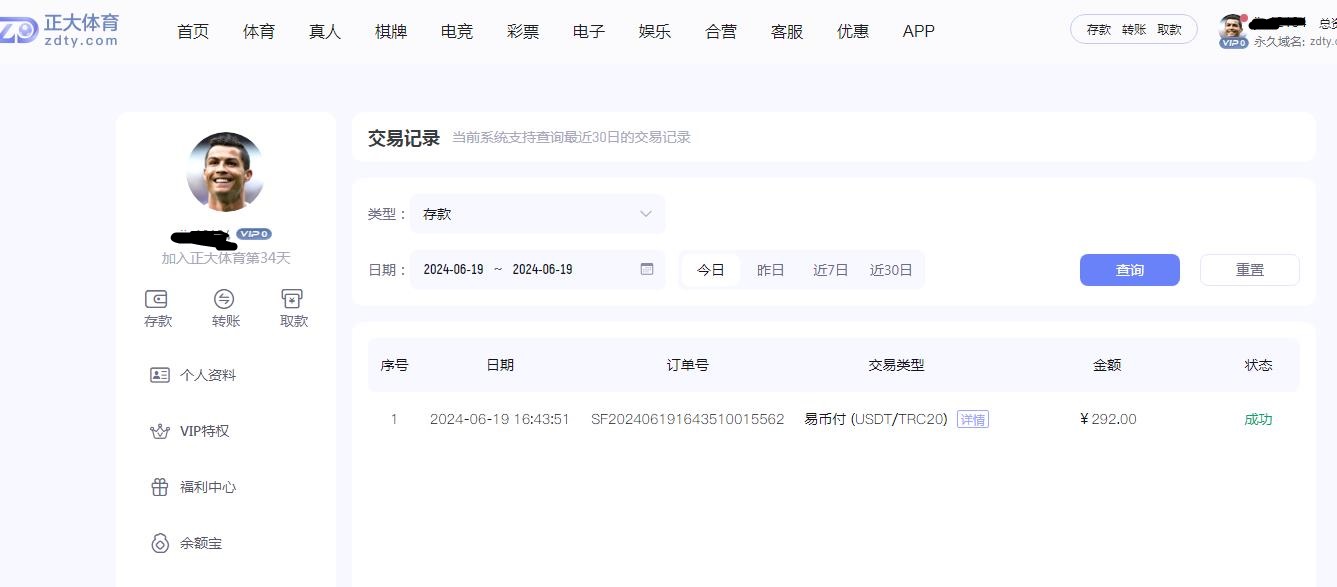Open the calendar icon in the date field
1337x587 pixels.
pyautogui.click(x=645, y=269)
